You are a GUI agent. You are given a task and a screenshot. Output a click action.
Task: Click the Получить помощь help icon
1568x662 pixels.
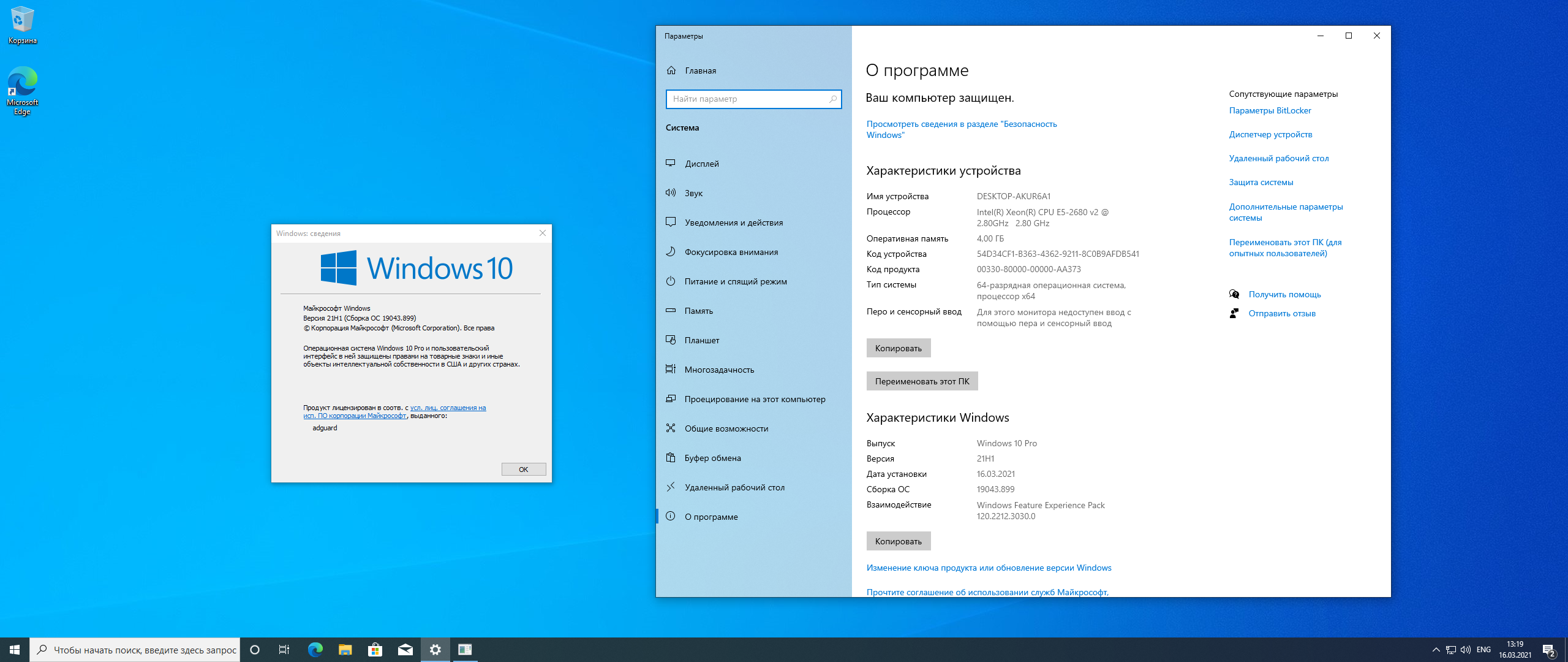1234,294
